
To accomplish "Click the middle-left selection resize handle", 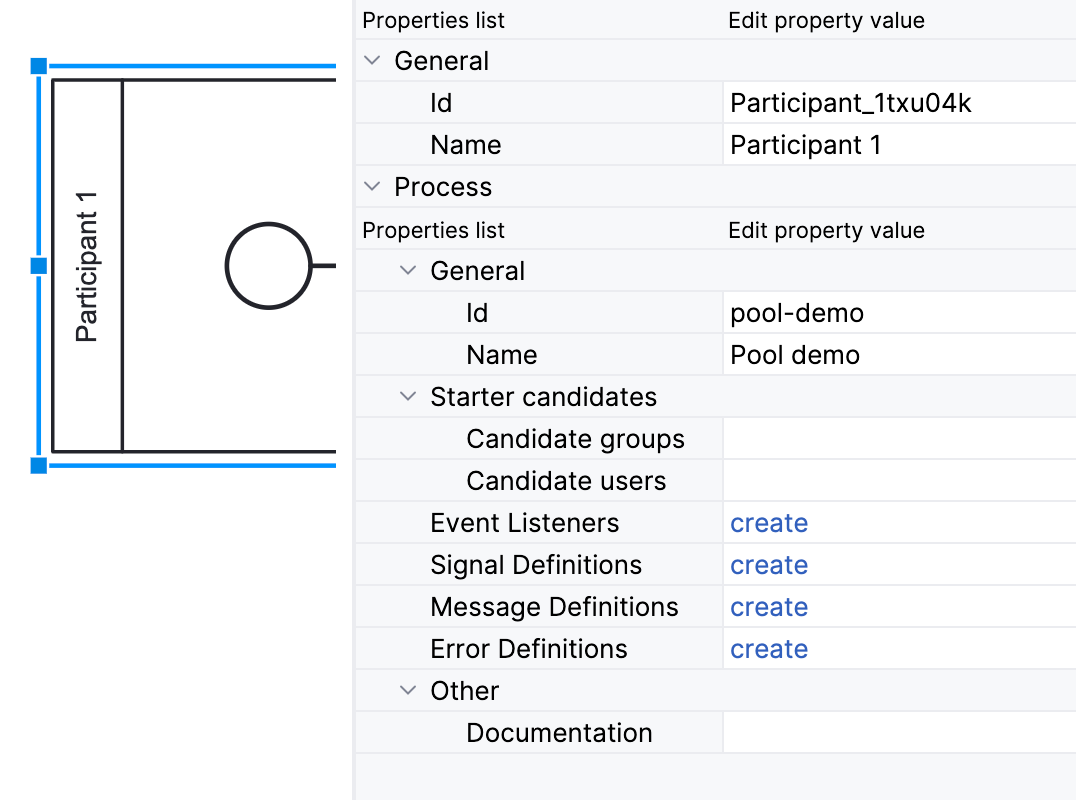I will point(39,266).
